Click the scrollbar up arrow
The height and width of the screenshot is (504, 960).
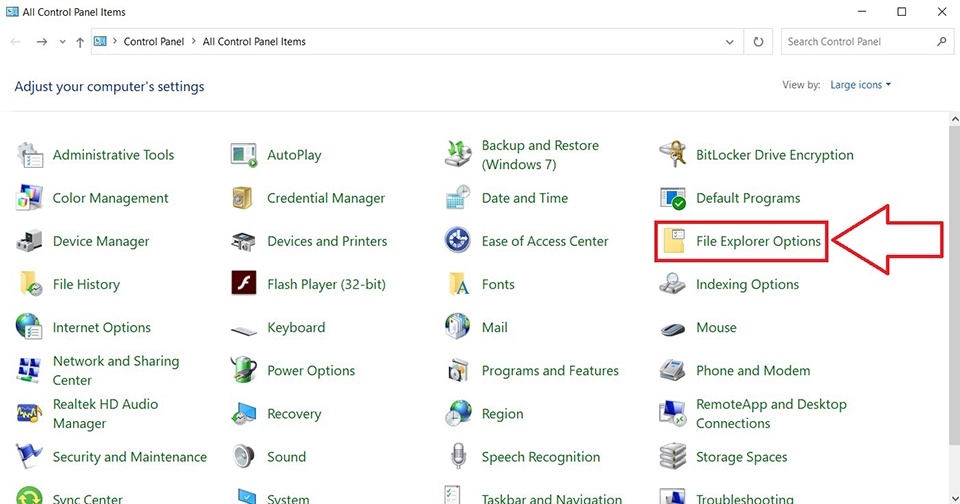tap(954, 119)
